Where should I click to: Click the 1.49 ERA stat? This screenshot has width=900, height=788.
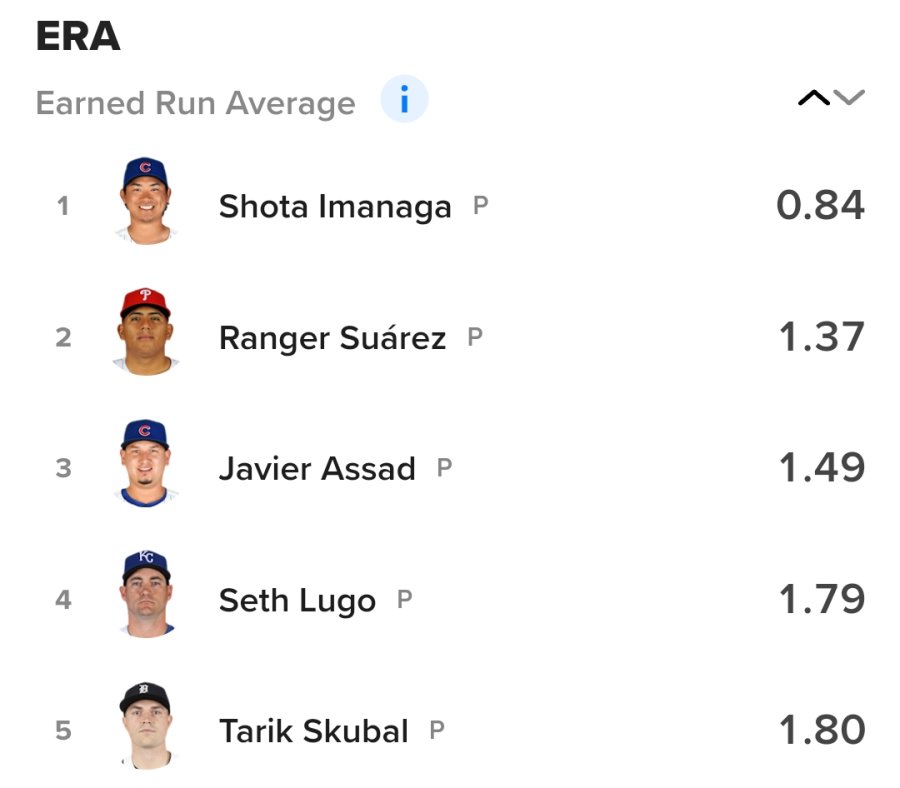[821, 468]
